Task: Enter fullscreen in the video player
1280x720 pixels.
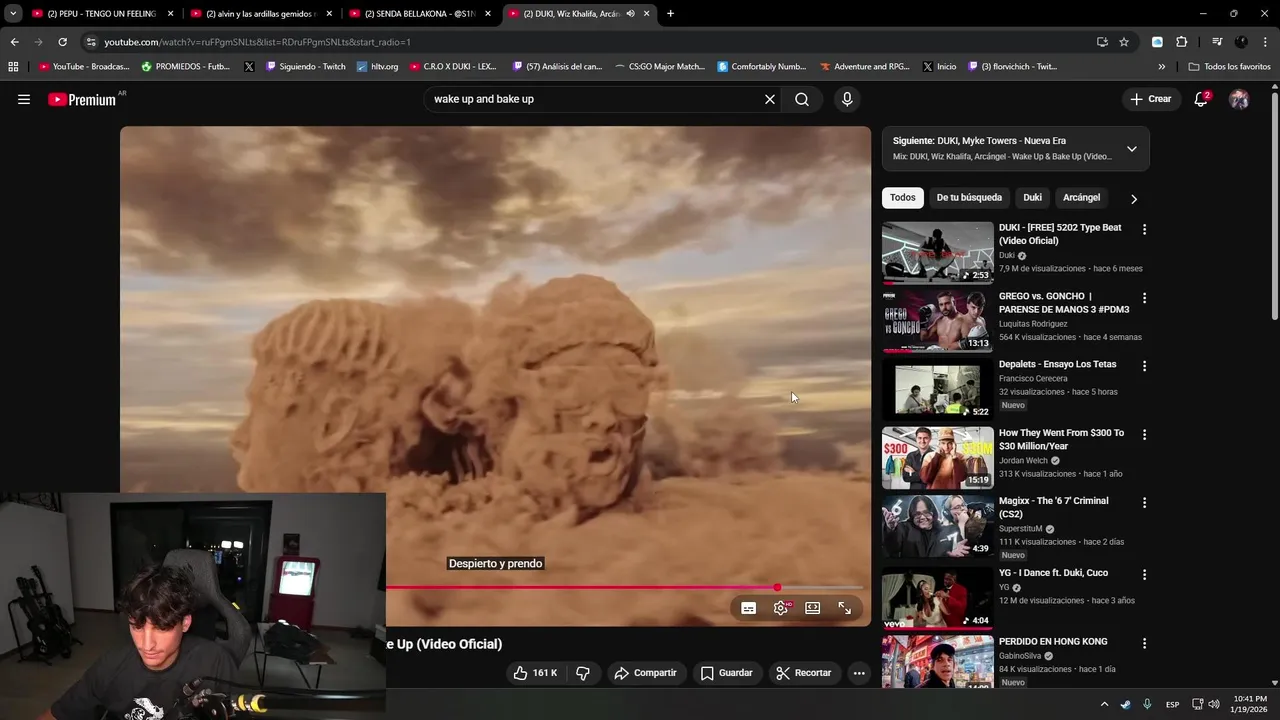Action: [845, 608]
